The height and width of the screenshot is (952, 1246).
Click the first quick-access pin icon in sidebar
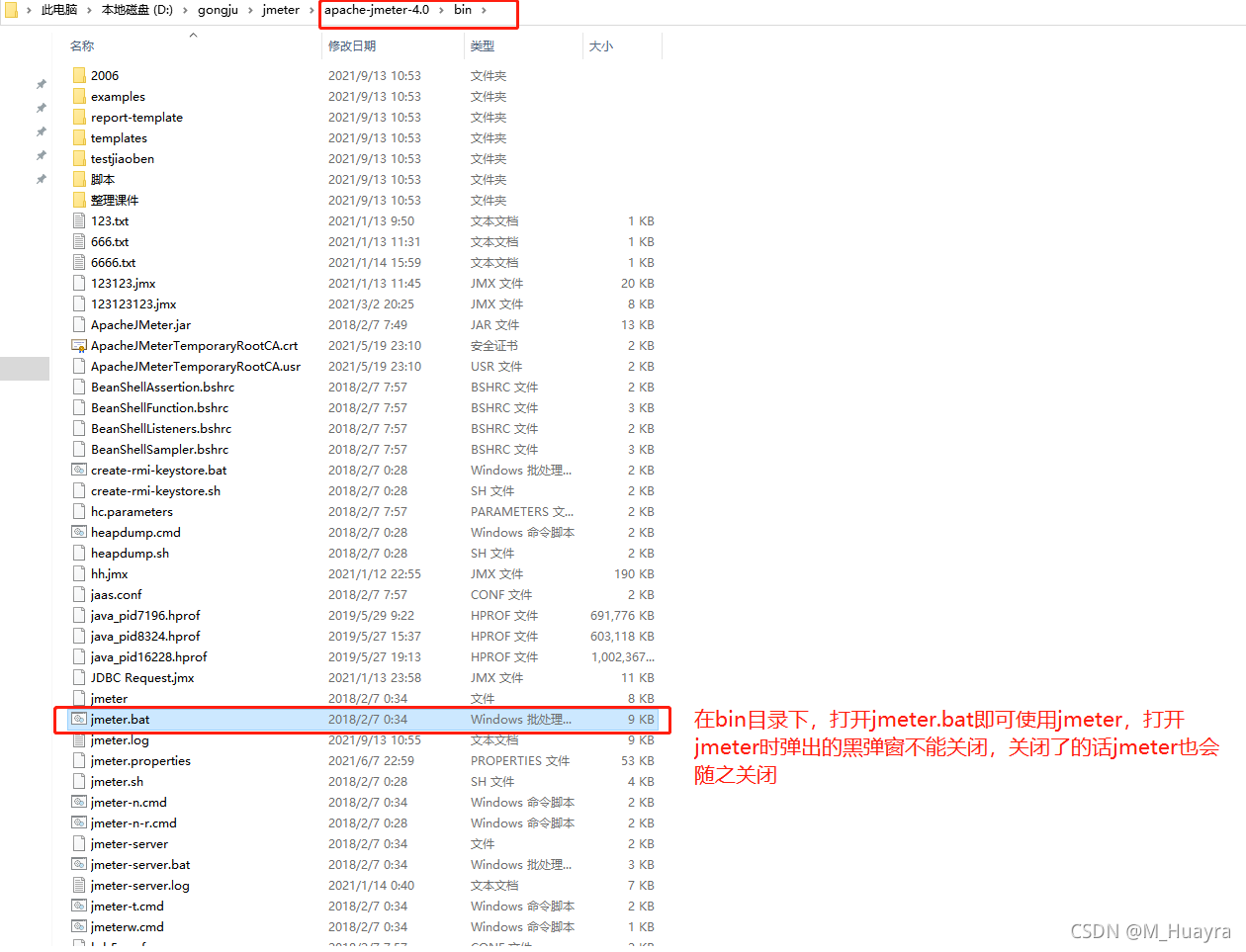click(42, 84)
